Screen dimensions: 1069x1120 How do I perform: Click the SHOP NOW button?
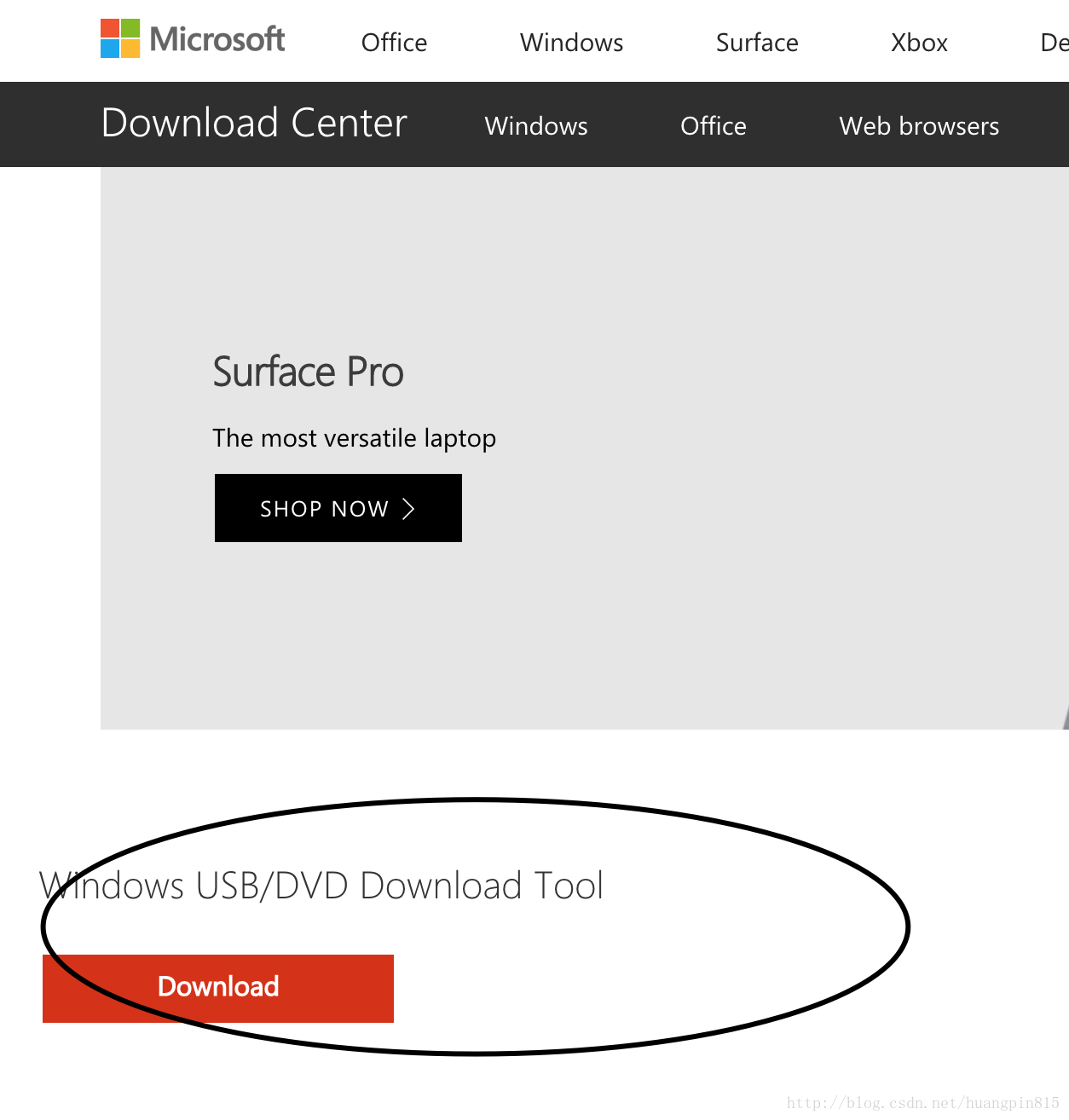pyautogui.click(x=338, y=508)
